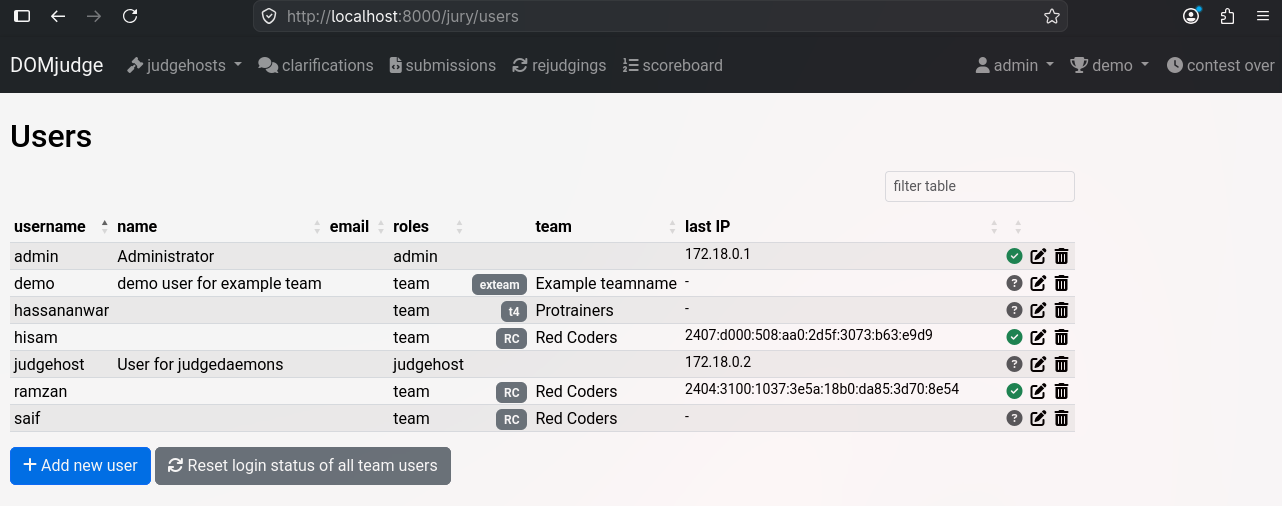Click 'demo user for example team' cell
The height and width of the screenshot is (506, 1282).
click(x=219, y=283)
